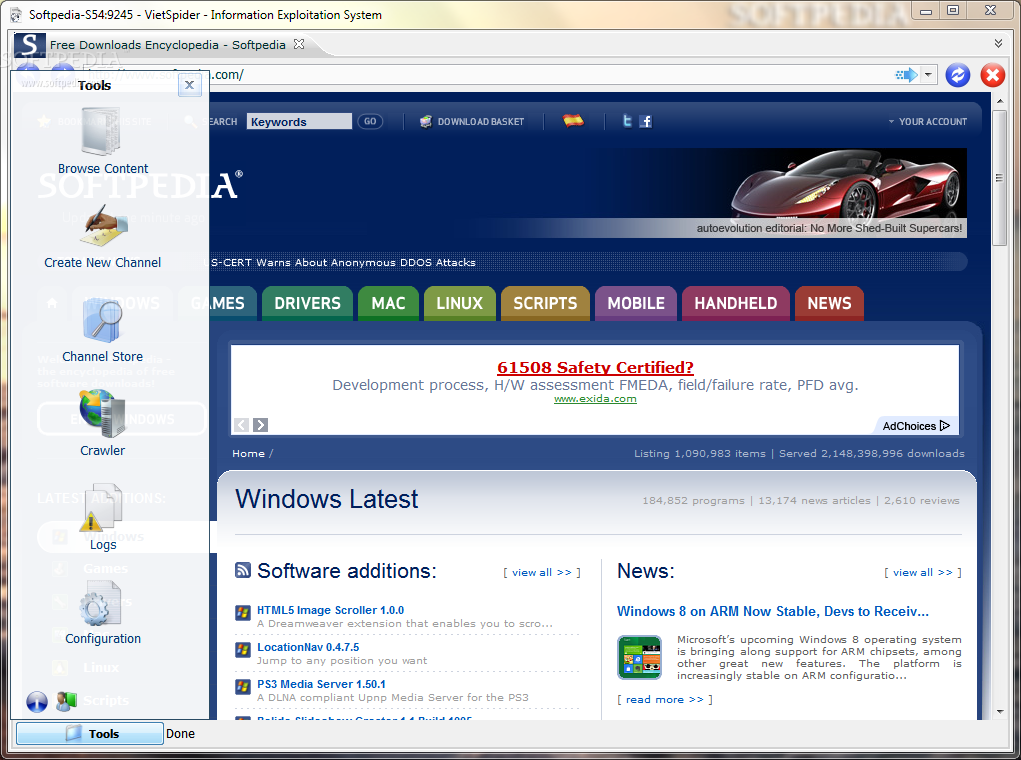
Task: Expand the tab list chevron
Action: coord(998,44)
